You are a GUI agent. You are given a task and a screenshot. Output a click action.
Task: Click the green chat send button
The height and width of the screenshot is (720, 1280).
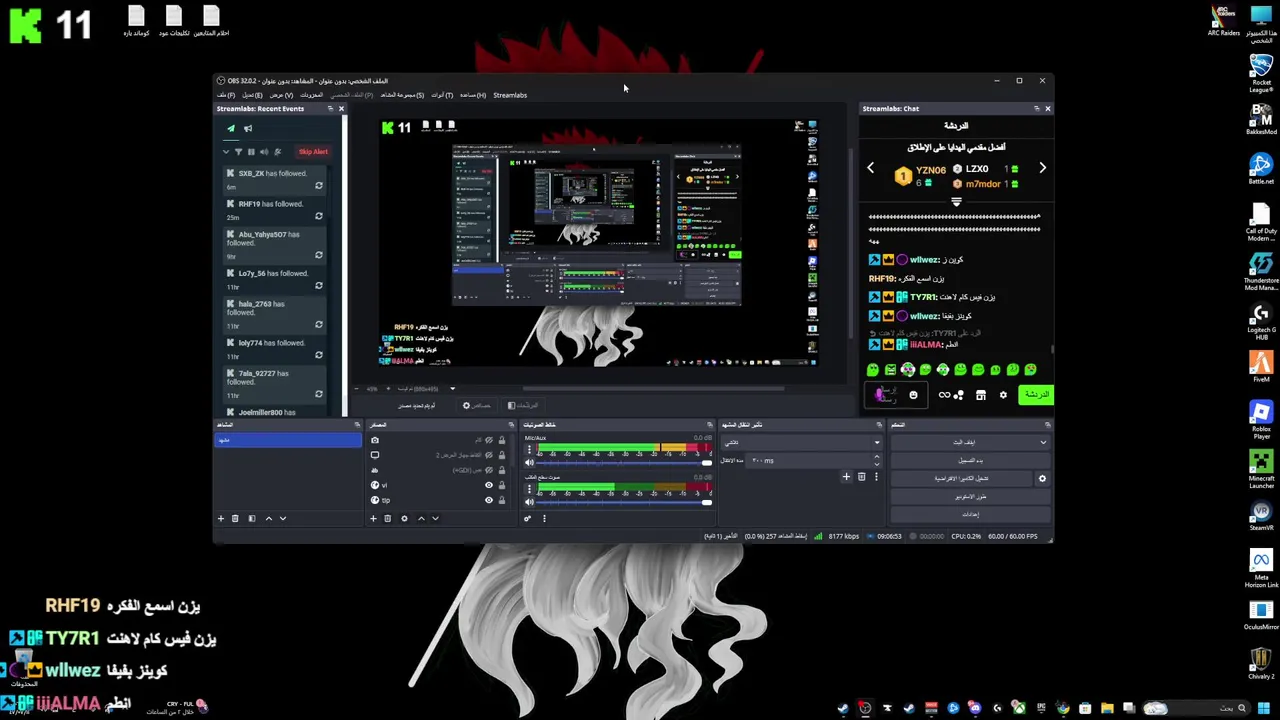tap(1036, 395)
